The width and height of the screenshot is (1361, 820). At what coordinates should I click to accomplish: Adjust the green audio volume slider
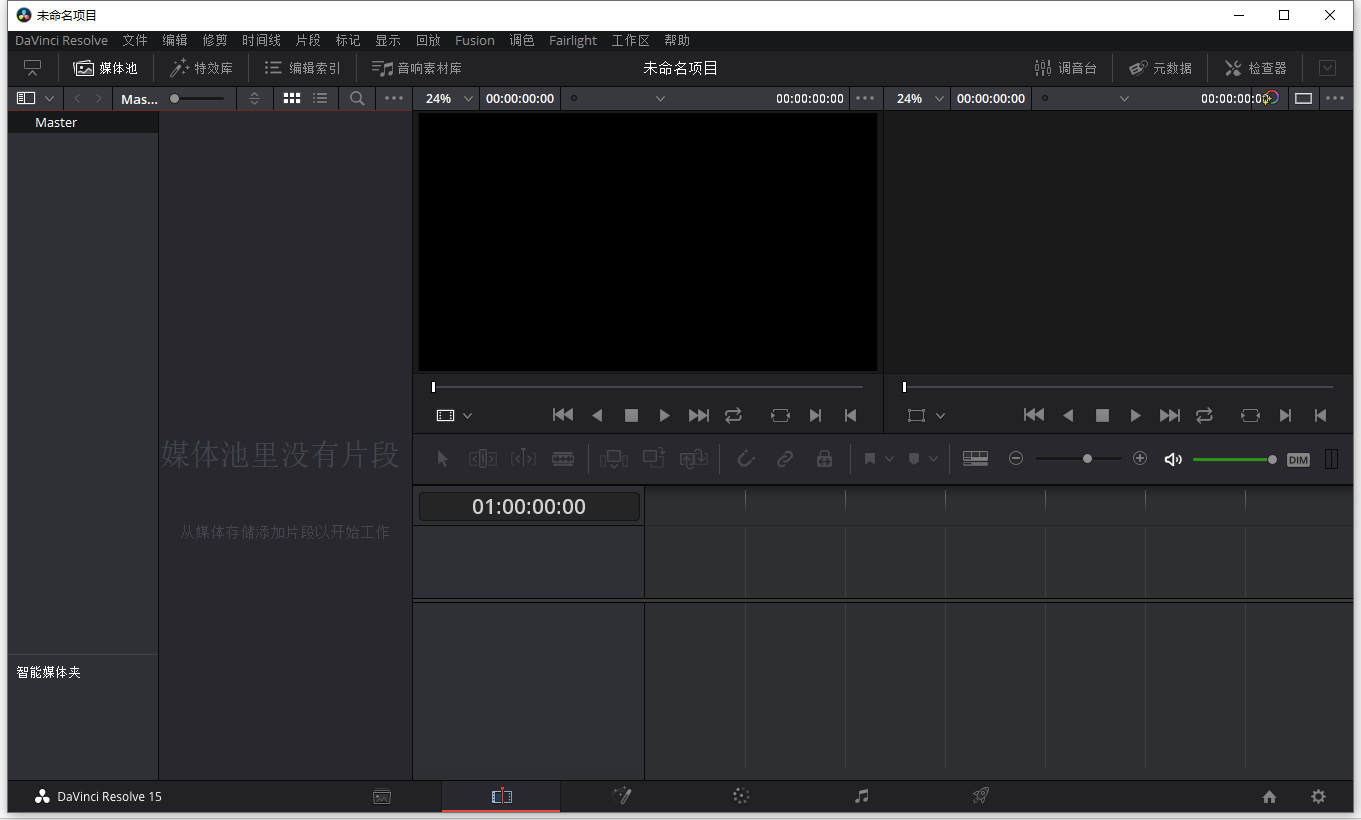[x=1235, y=459]
